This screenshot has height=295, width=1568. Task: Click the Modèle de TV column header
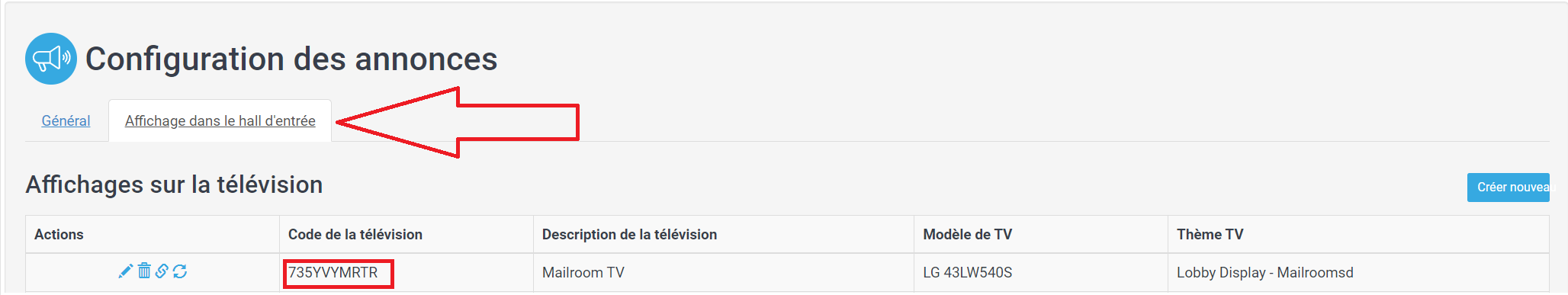(x=967, y=235)
